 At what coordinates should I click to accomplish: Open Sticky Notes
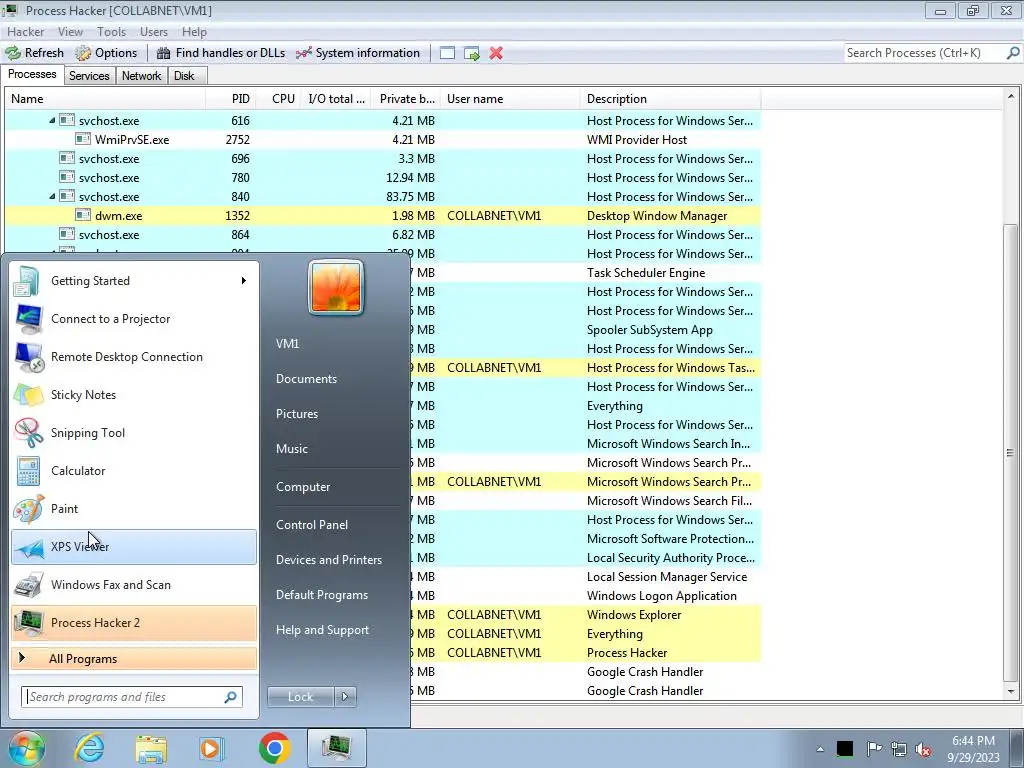click(134, 394)
